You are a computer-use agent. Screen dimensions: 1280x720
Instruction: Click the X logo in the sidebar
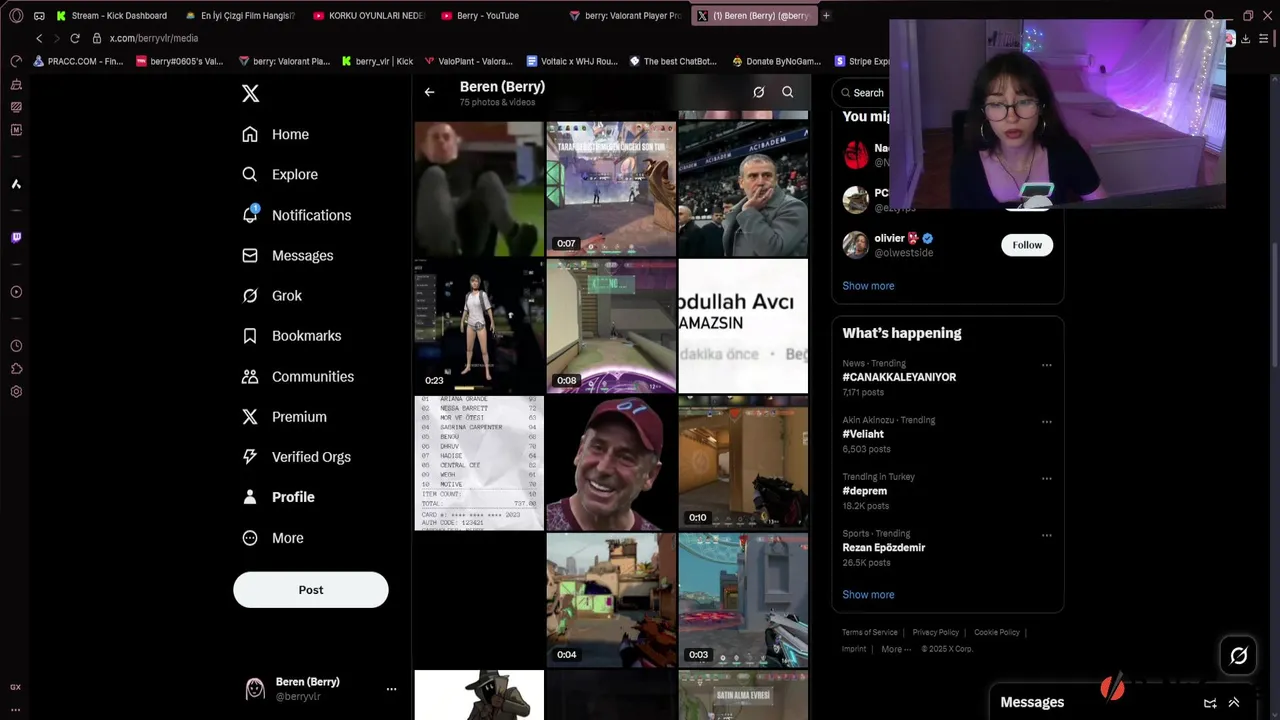pyautogui.click(x=250, y=93)
